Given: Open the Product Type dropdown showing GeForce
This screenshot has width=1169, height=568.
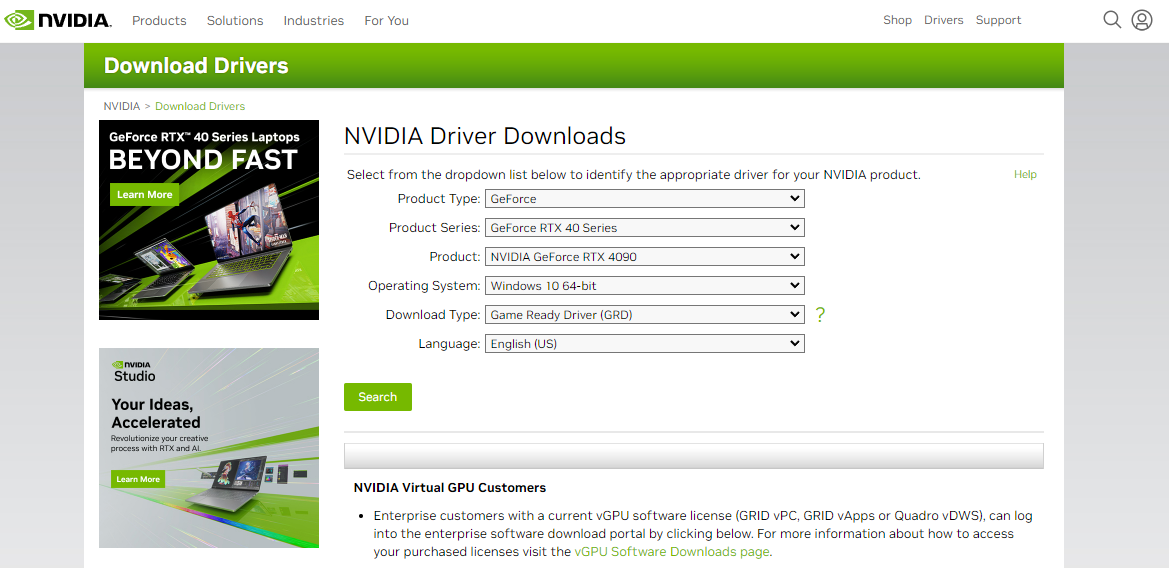Looking at the screenshot, I should point(644,198).
